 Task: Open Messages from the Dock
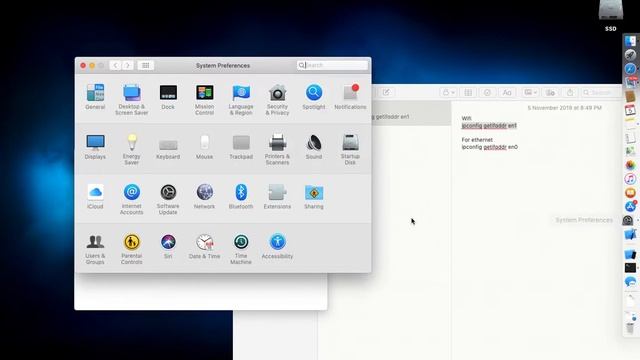coord(630,282)
